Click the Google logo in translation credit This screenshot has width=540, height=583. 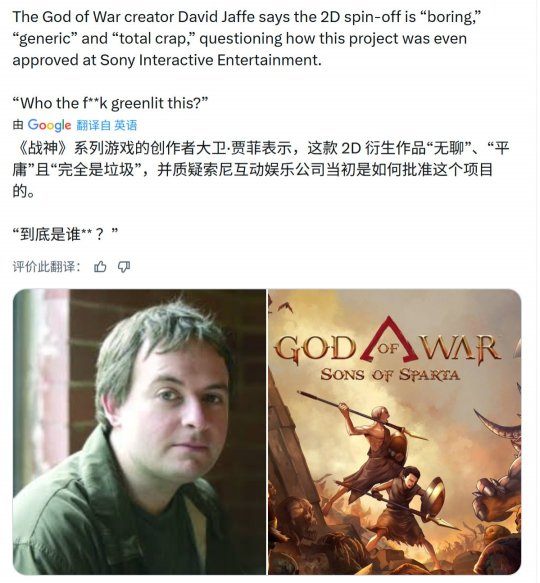[49, 125]
